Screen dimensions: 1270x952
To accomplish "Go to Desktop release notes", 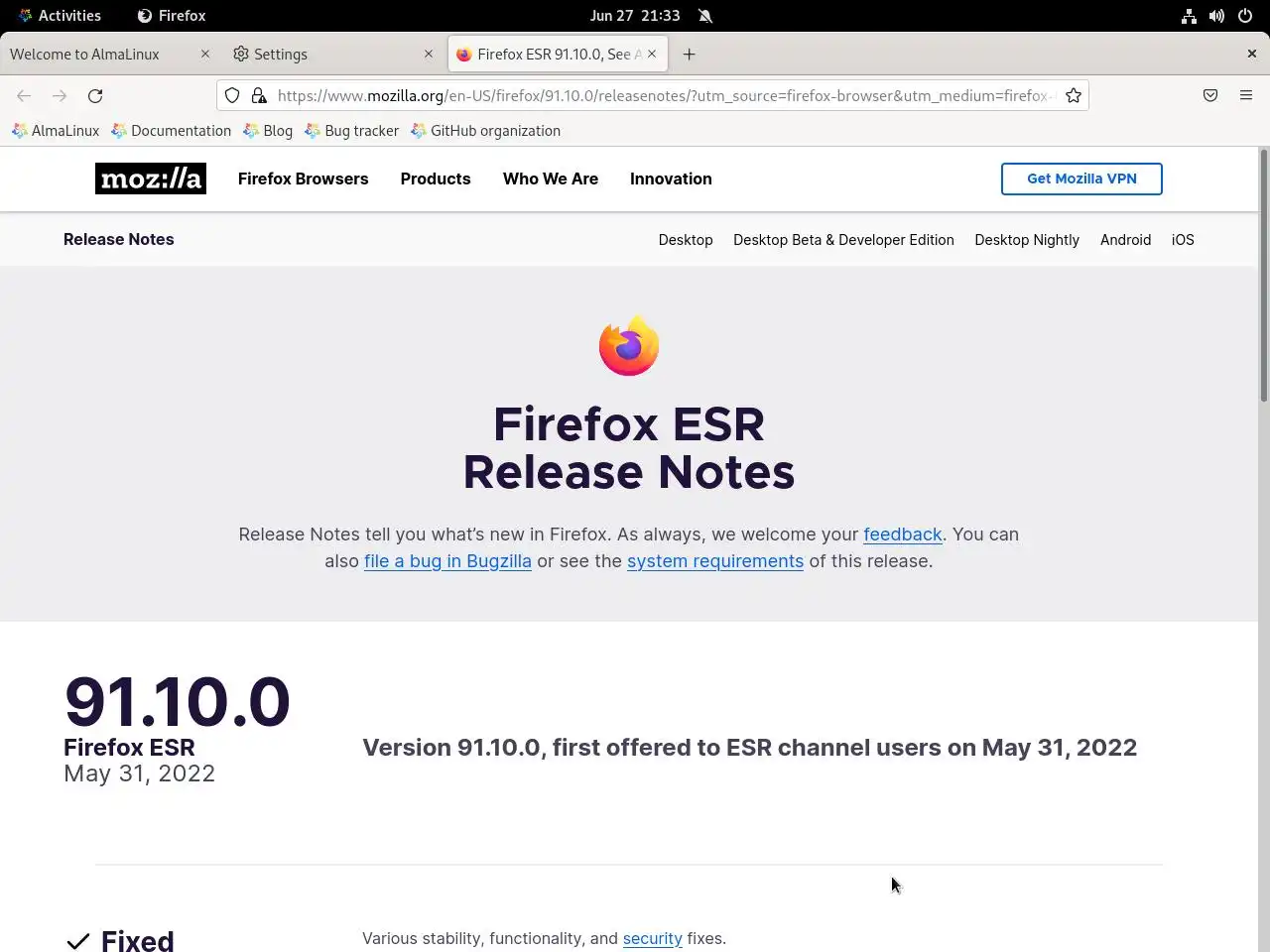I will (686, 240).
